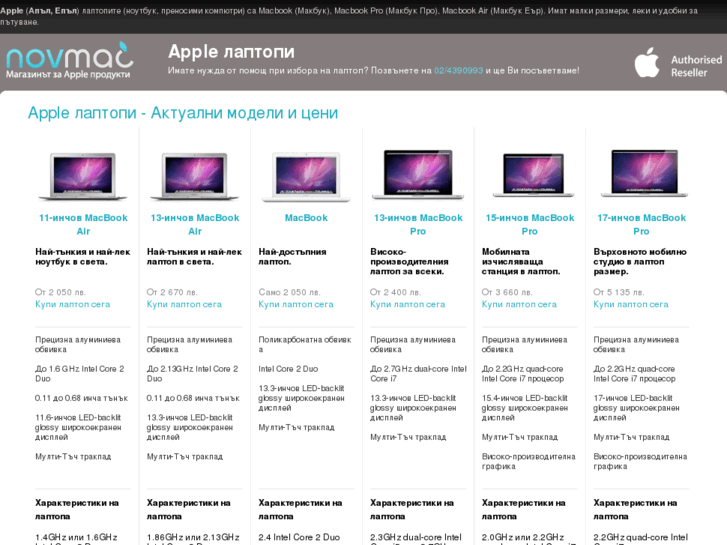The width and height of the screenshot is (727, 545).
Task: Click 'Високо-производителния лаптоп за всеки.' tagline
Action: click(x=409, y=262)
